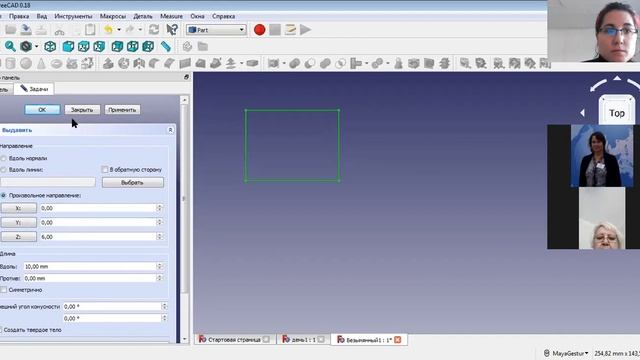Screen dimensions: 640x360
Task: Switch to front view cube icon
Action: pos(68,47)
